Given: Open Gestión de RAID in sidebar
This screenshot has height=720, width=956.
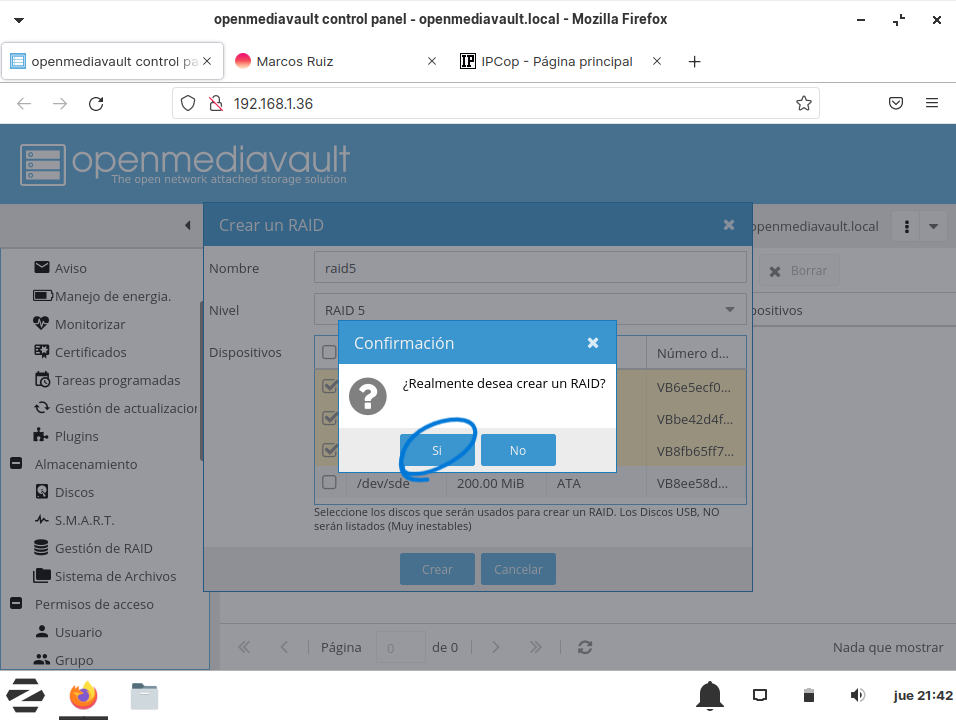Looking at the screenshot, I should point(103,548).
